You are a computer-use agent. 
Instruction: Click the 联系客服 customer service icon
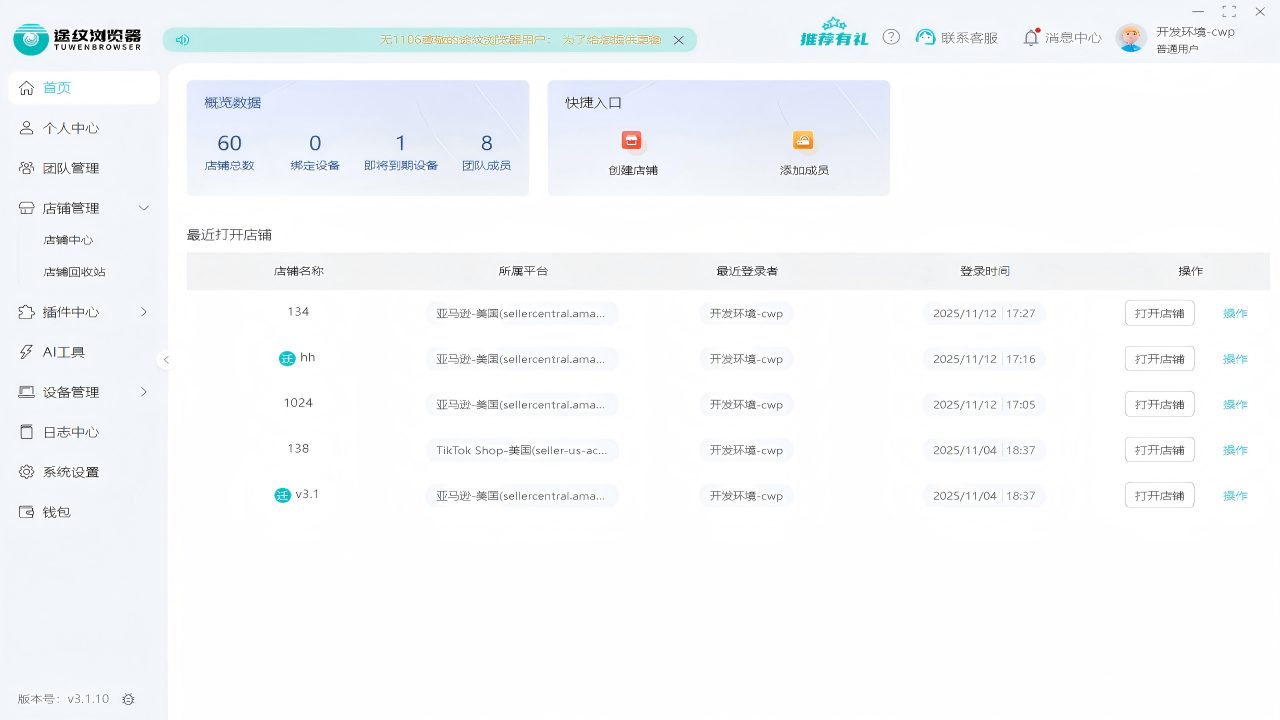[x=925, y=37]
